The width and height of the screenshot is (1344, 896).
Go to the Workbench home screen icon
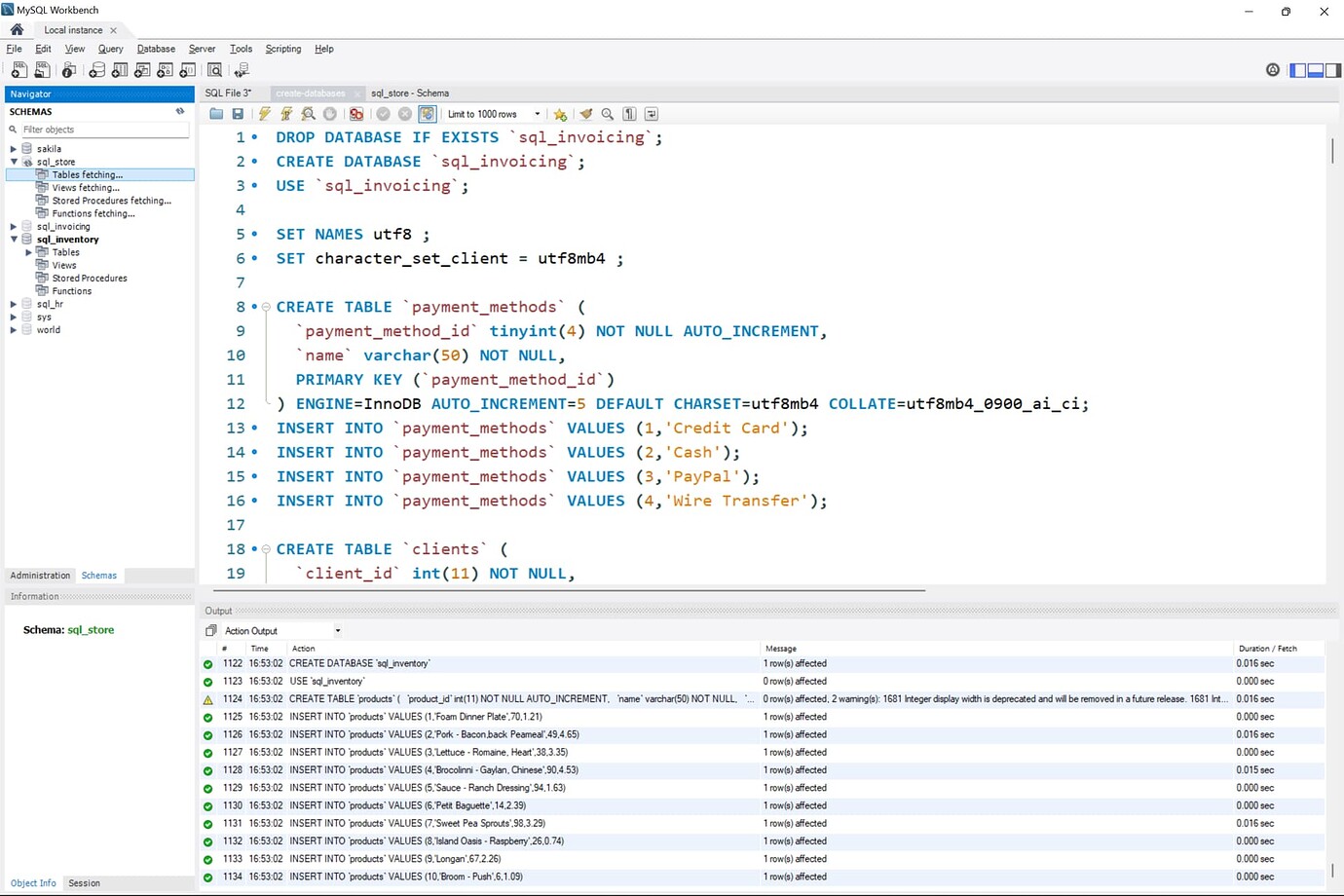pos(17,29)
